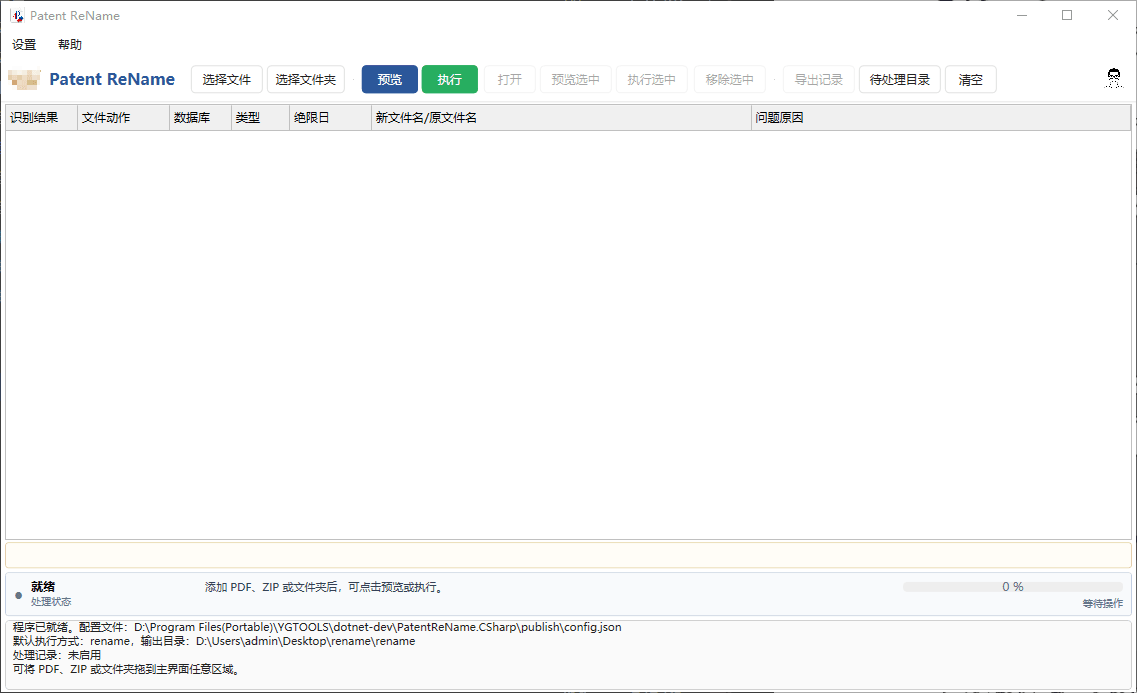Click the 导出记录 button
This screenshot has height=693, width=1137.
click(819, 80)
